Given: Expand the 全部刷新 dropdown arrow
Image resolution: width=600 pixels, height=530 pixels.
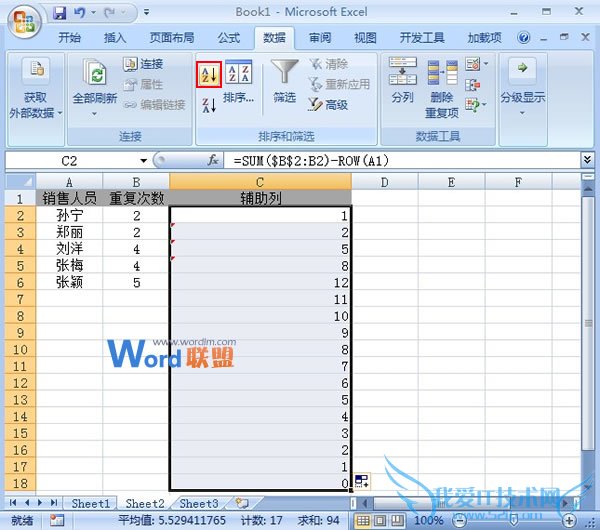Looking at the screenshot, I should point(95,114).
